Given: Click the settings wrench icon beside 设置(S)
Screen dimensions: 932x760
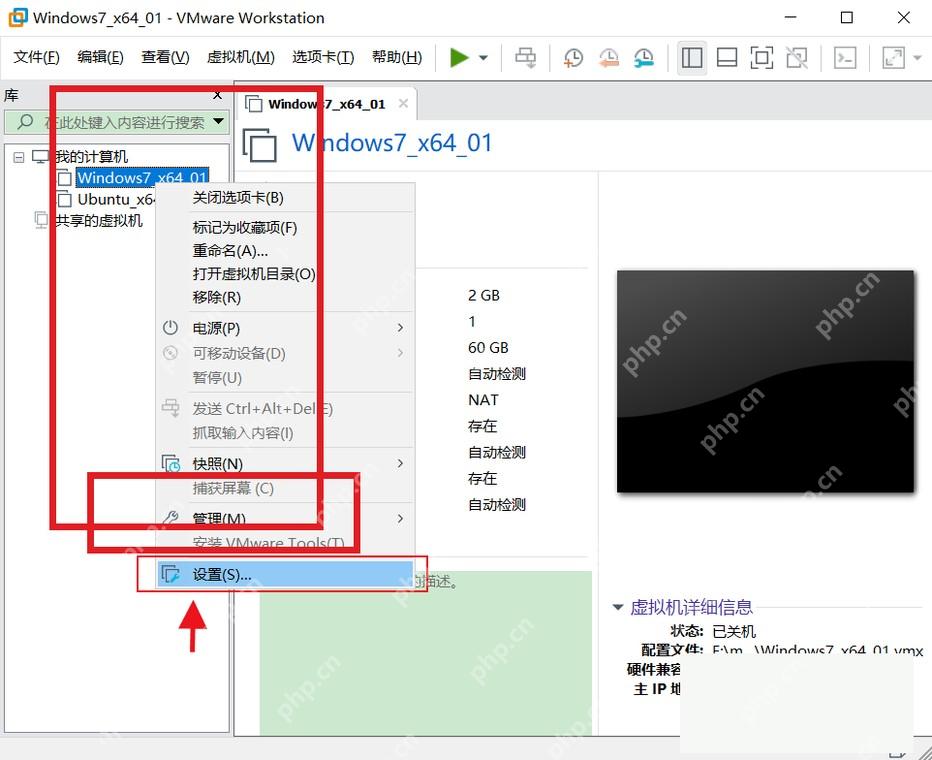Looking at the screenshot, I should [x=171, y=575].
